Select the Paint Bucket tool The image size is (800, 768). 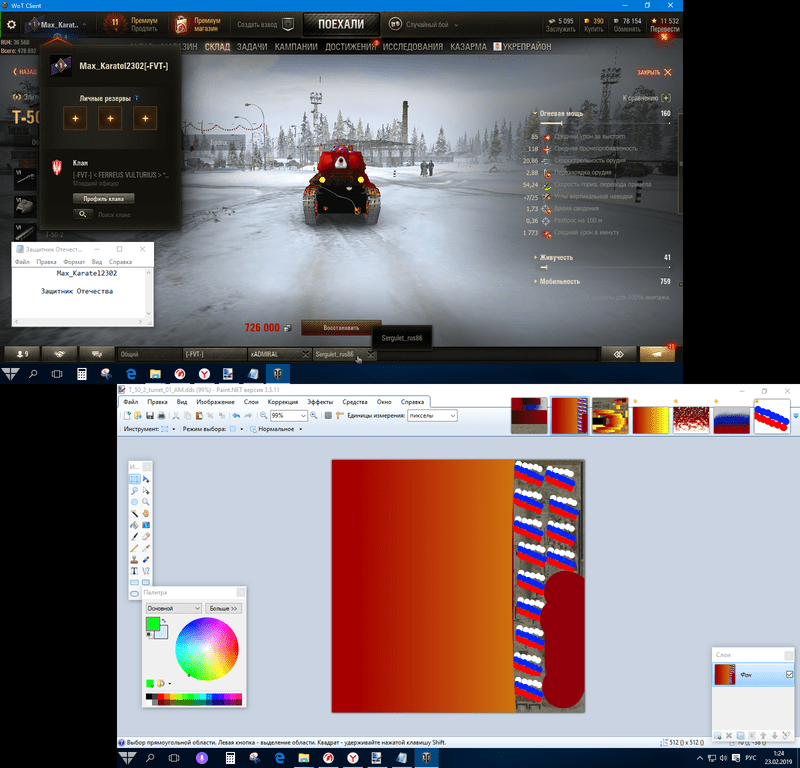[x=134, y=525]
